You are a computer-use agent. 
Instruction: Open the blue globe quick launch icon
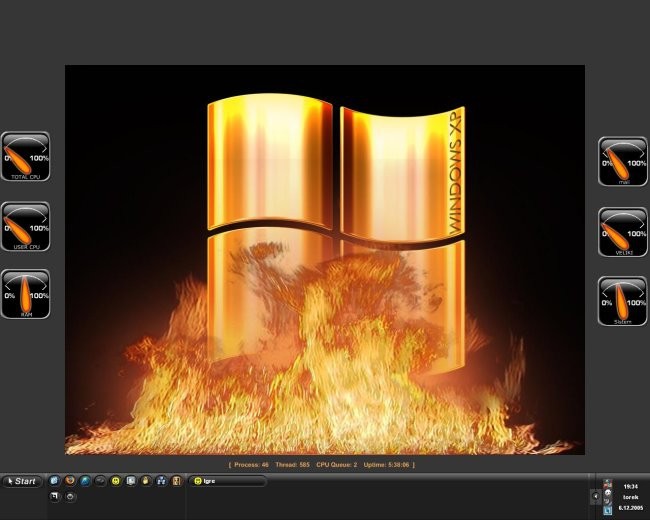coord(85,481)
